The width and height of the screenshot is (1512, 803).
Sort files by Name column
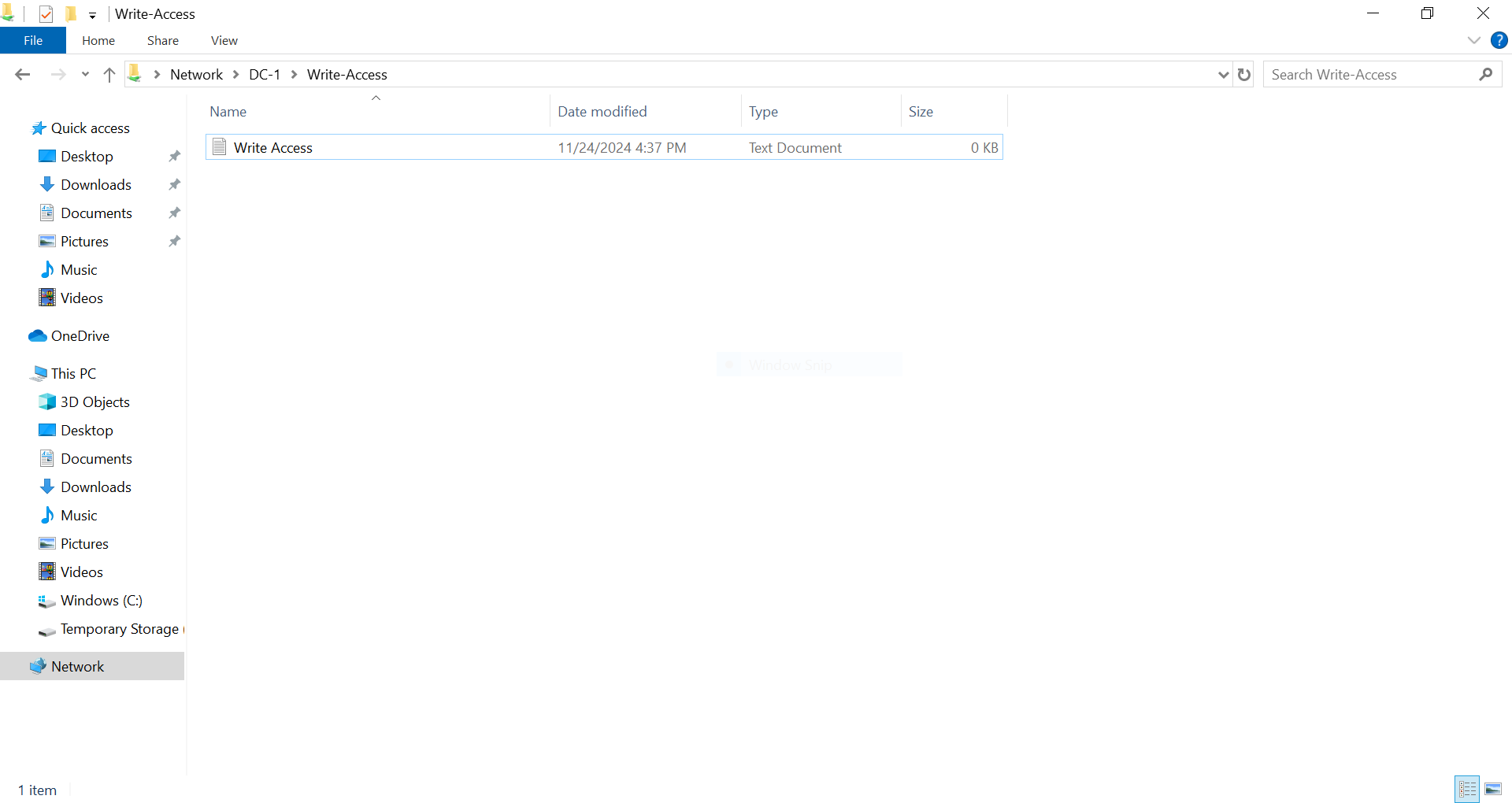pyautogui.click(x=376, y=112)
